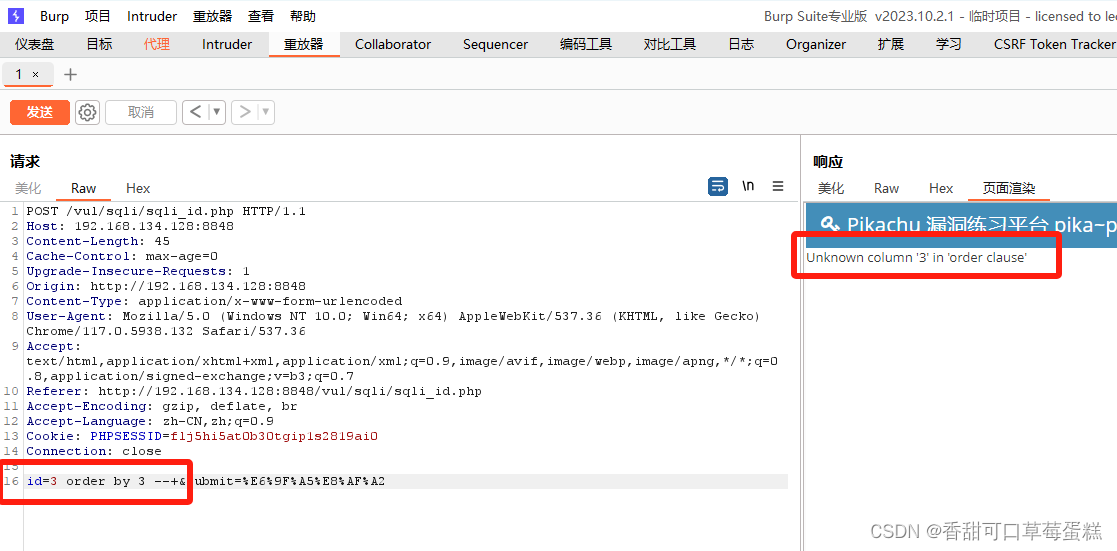Switch to the CSRF Token Tracker tab
The width and height of the screenshot is (1117, 551).
tap(1053, 44)
